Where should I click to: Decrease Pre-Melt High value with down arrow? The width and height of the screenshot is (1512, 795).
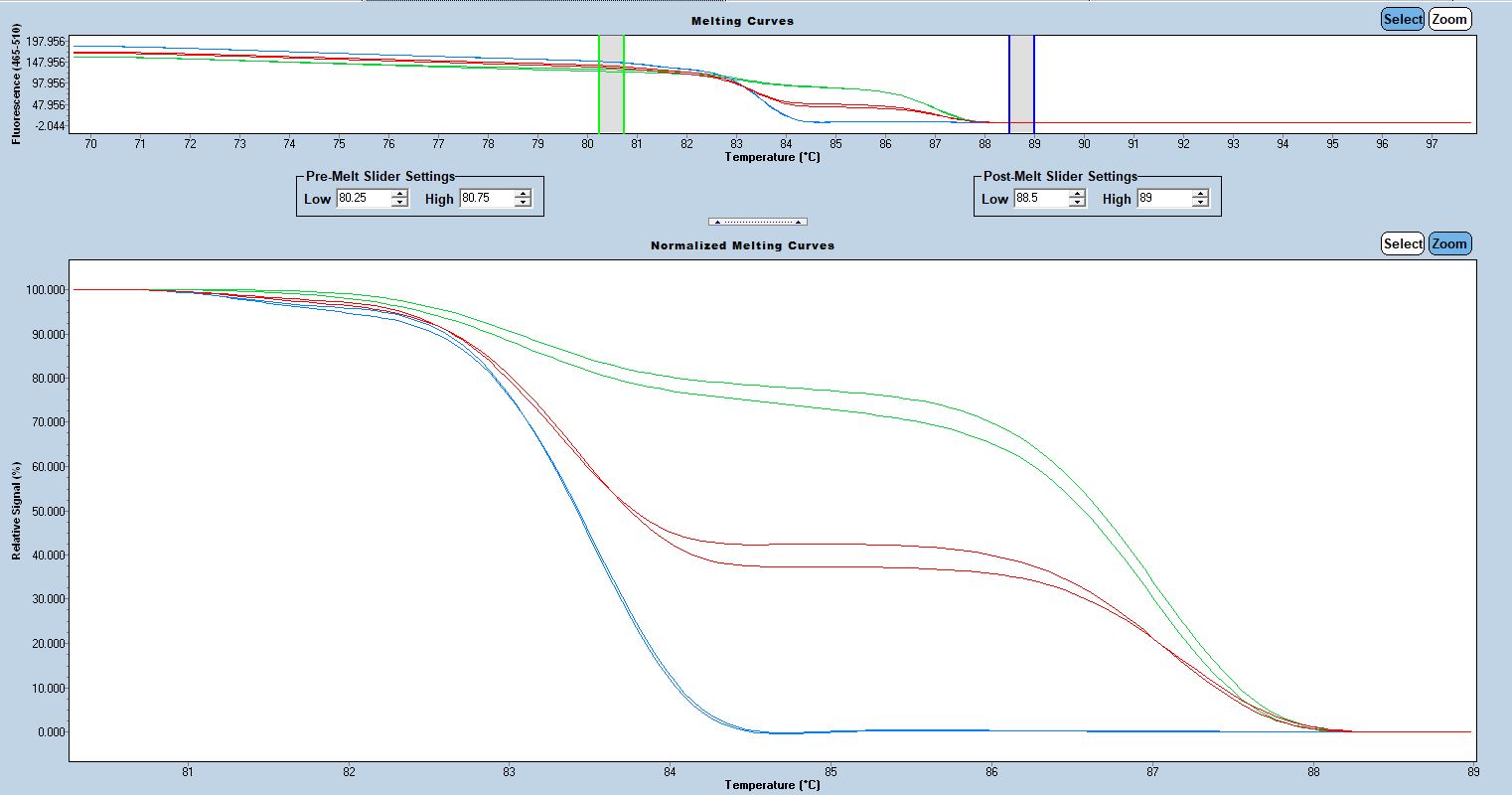tap(523, 203)
